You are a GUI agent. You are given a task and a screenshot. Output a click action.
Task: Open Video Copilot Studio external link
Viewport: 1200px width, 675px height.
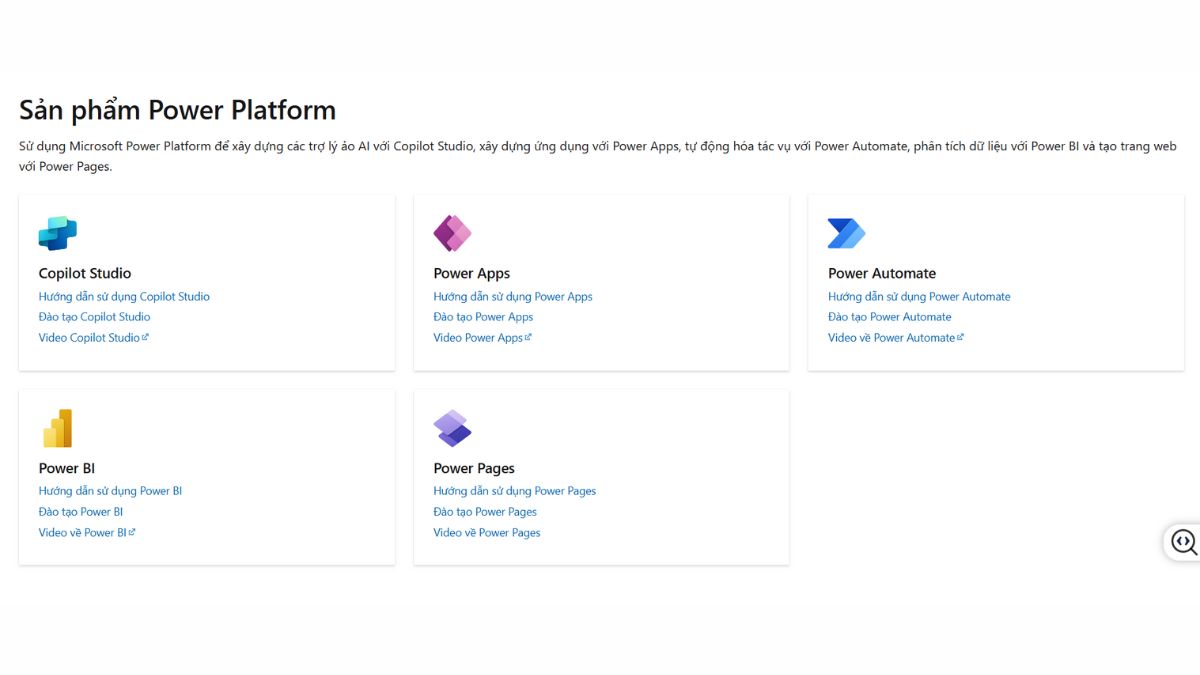[x=94, y=338]
